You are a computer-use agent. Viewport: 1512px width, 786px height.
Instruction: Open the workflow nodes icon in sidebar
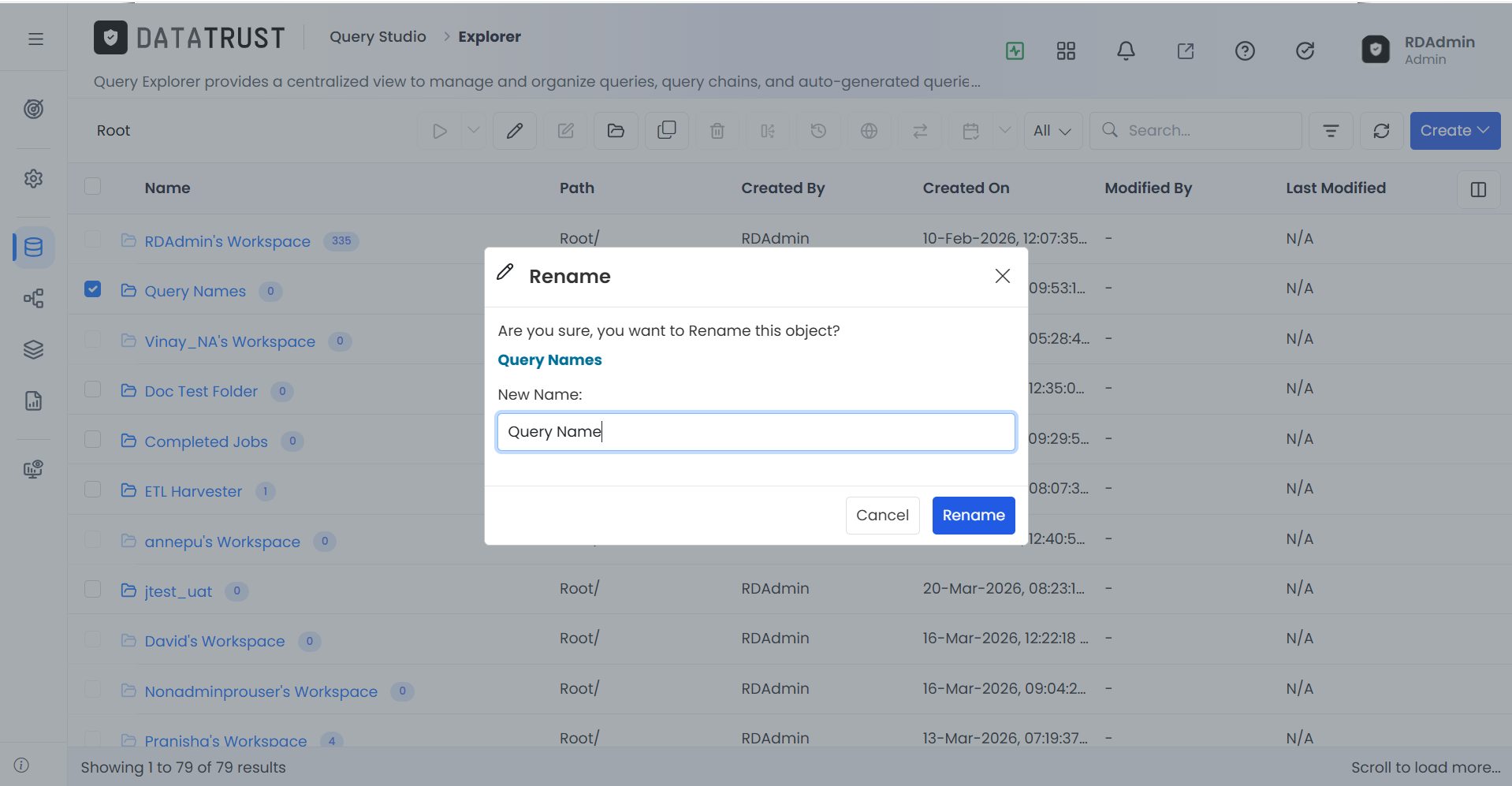[x=33, y=299]
